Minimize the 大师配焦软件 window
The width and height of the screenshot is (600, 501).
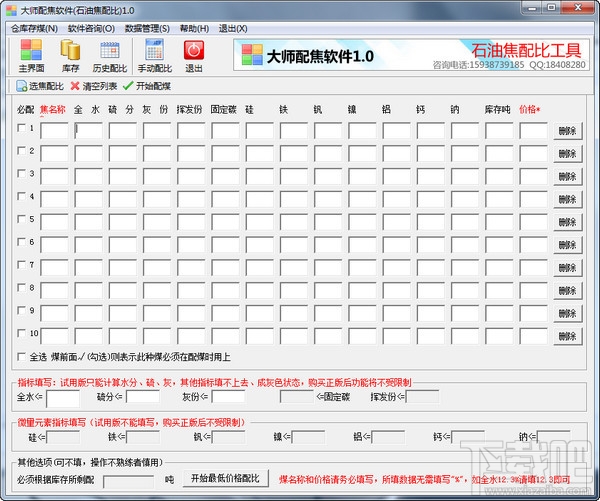(x=532, y=8)
